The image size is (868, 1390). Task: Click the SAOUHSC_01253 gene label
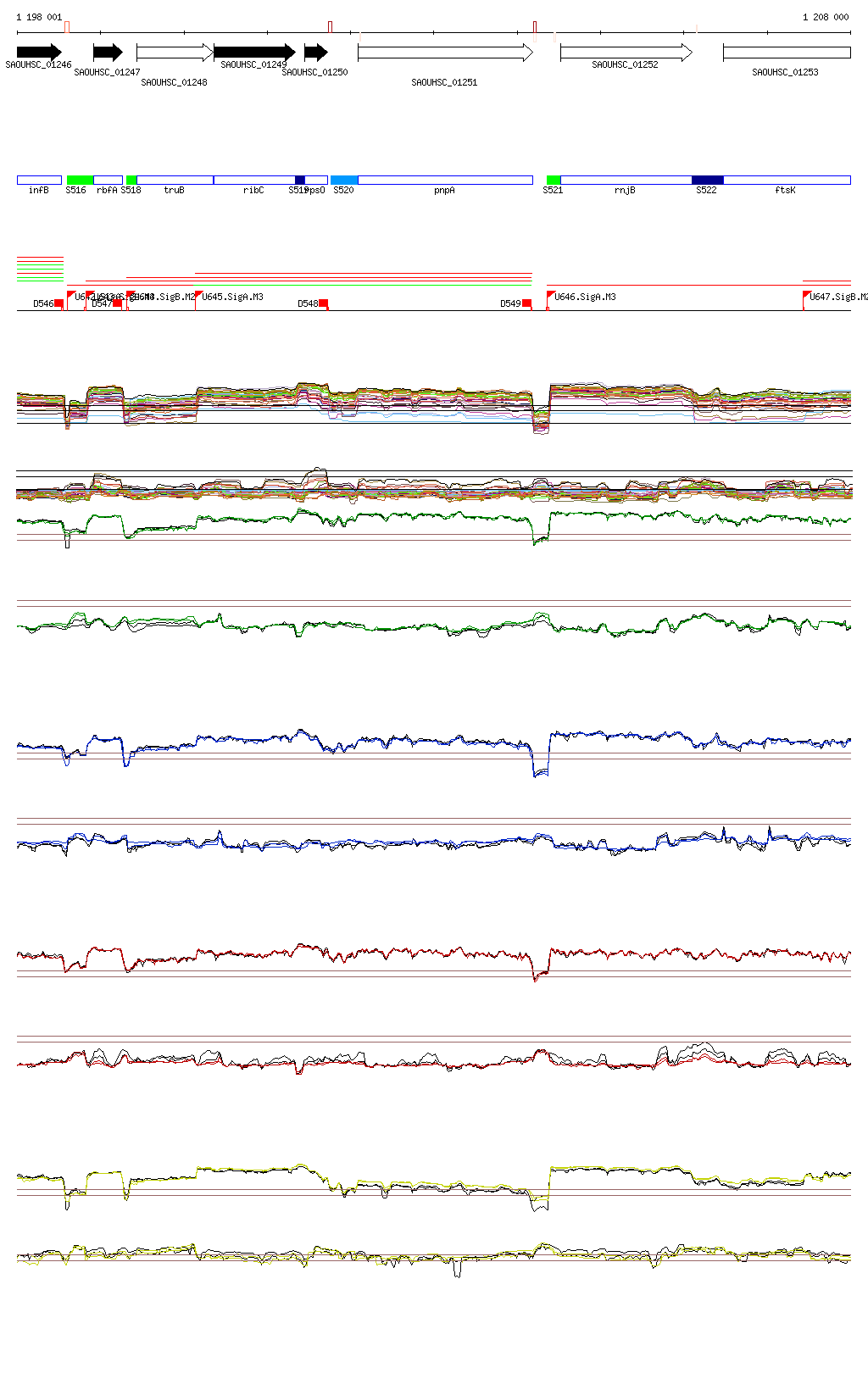pos(785,72)
